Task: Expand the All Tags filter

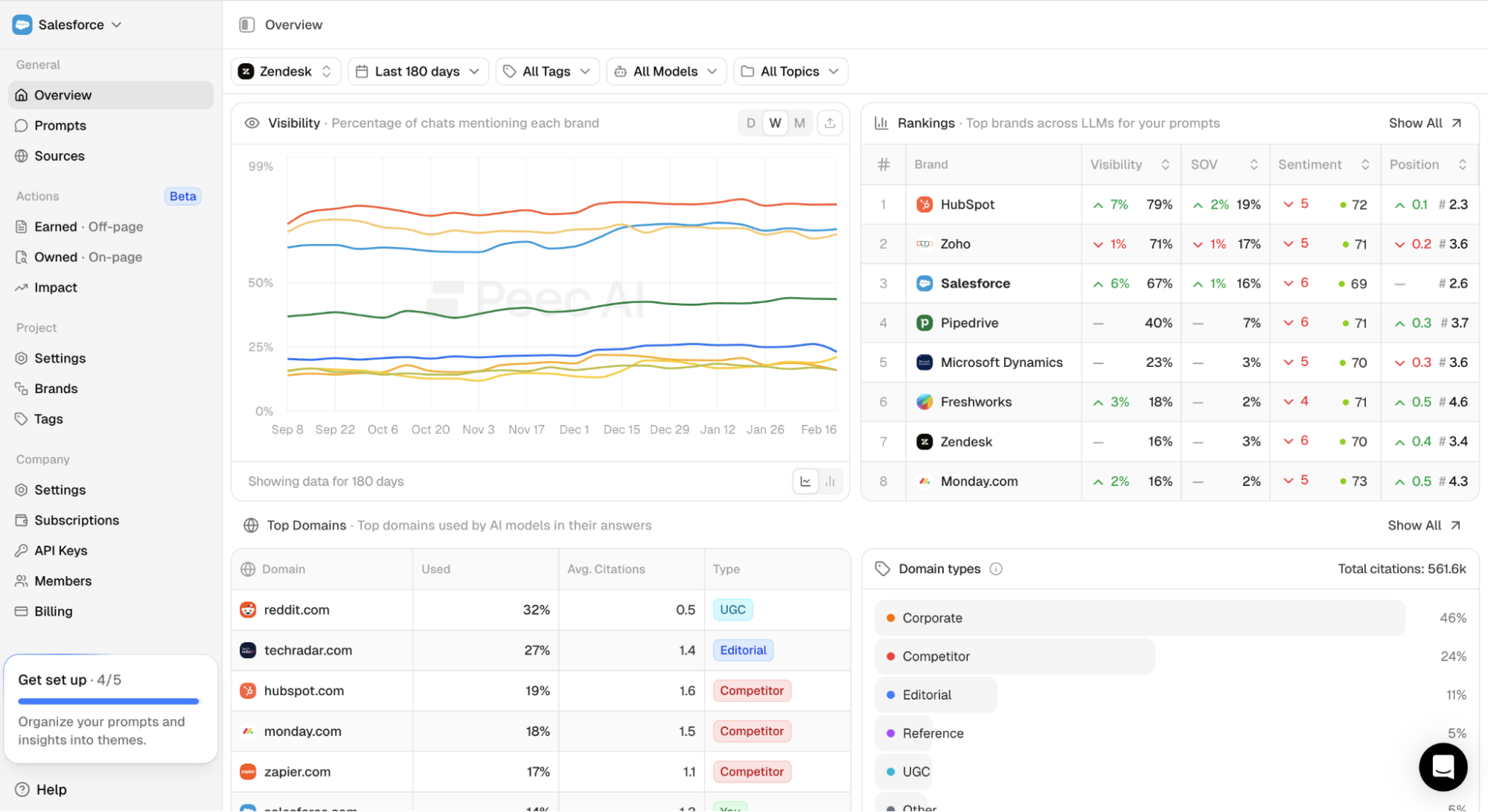Action: pyautogui.click(x=547, y=71)
